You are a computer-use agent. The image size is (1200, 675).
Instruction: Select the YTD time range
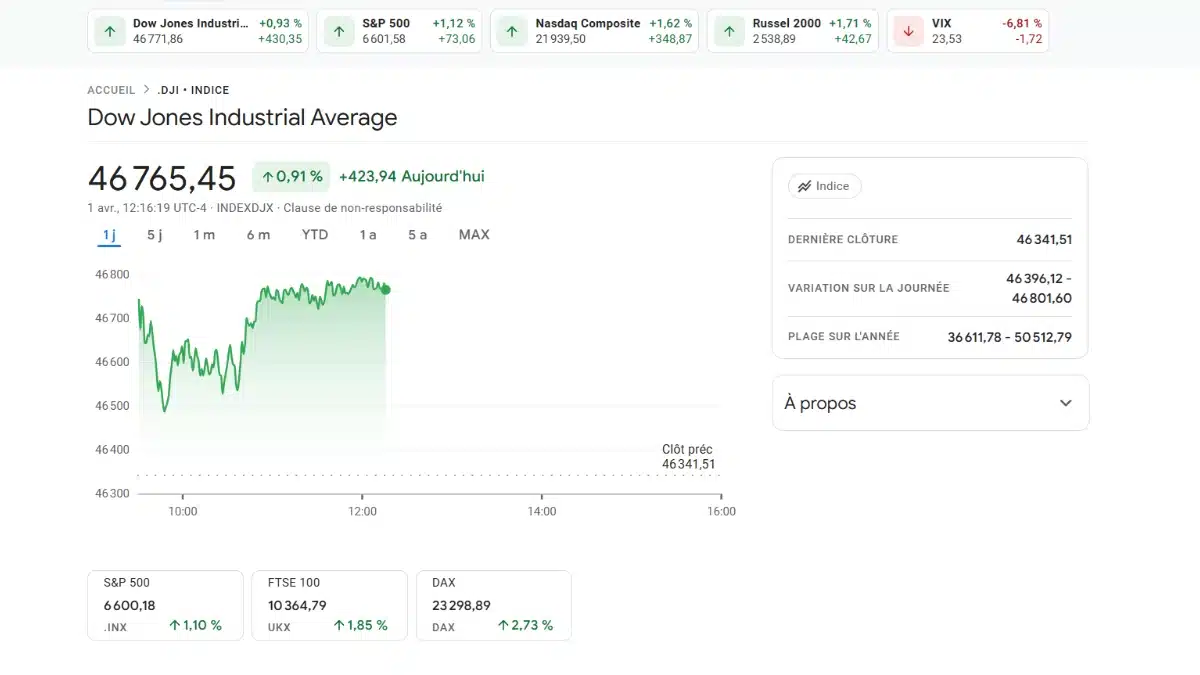(x=315, y=234)
